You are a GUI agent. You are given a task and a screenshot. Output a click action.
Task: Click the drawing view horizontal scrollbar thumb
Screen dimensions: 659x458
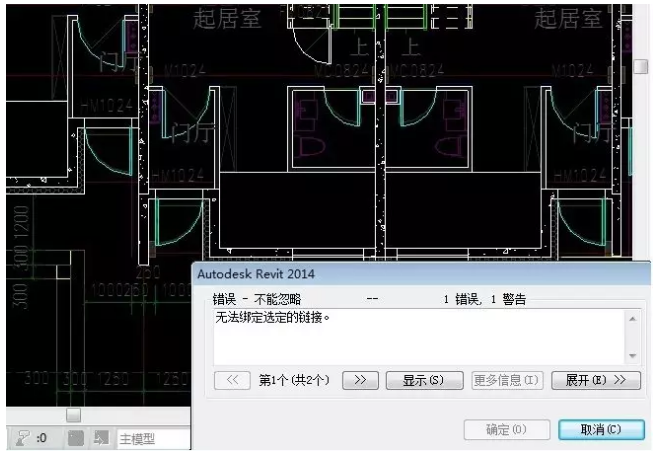click(x=73, y=414)
